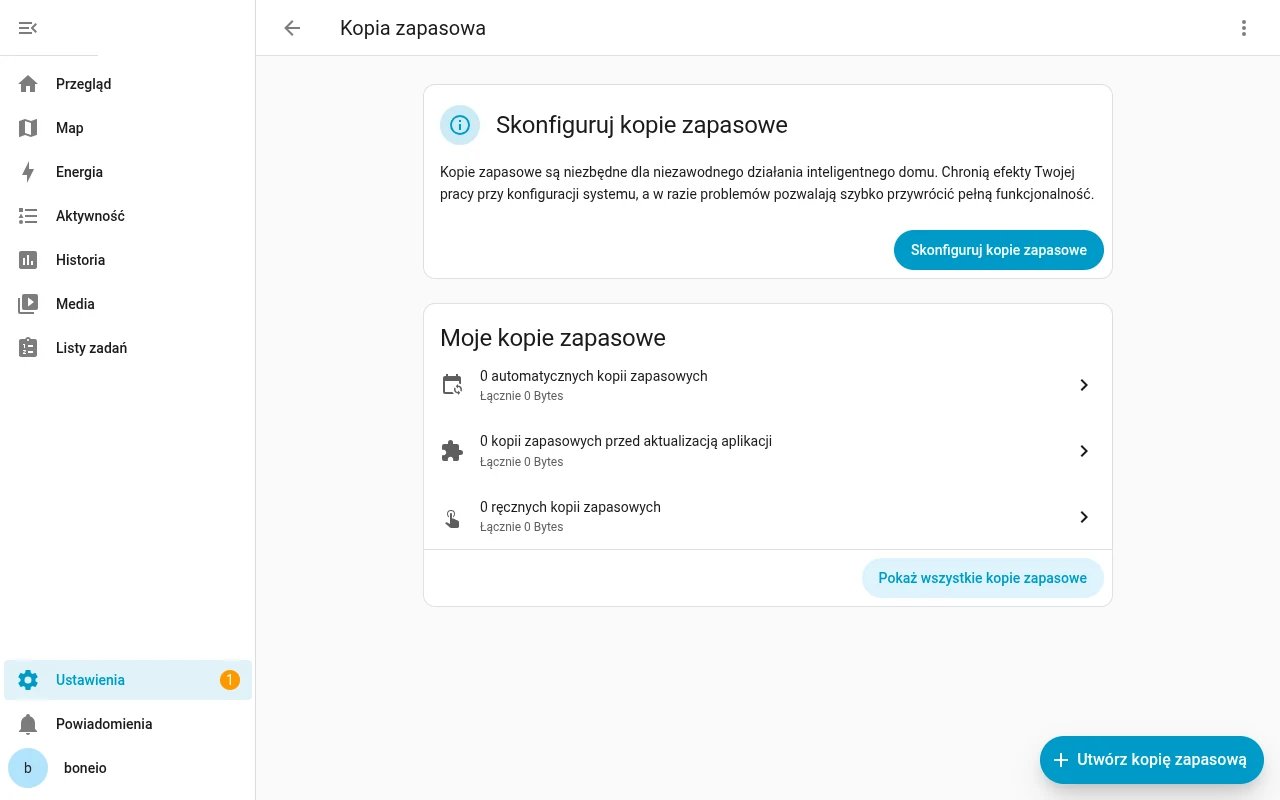Expand the automatic backups row chevron

[1084, 385]
